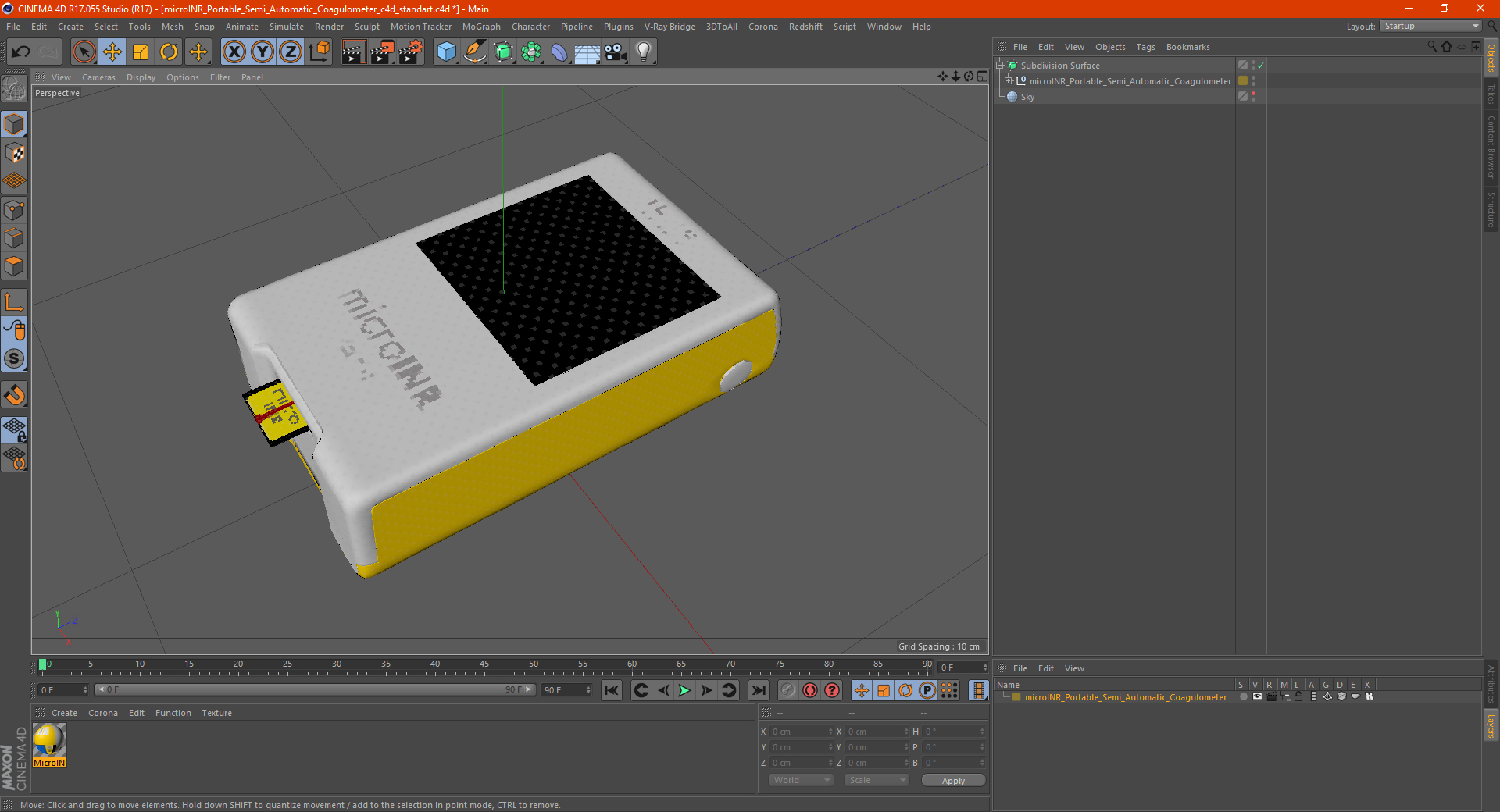This screenshot has height=812, width=1500.
Task: Toggle microINR object visibility dots
Action: [1254, 81]
